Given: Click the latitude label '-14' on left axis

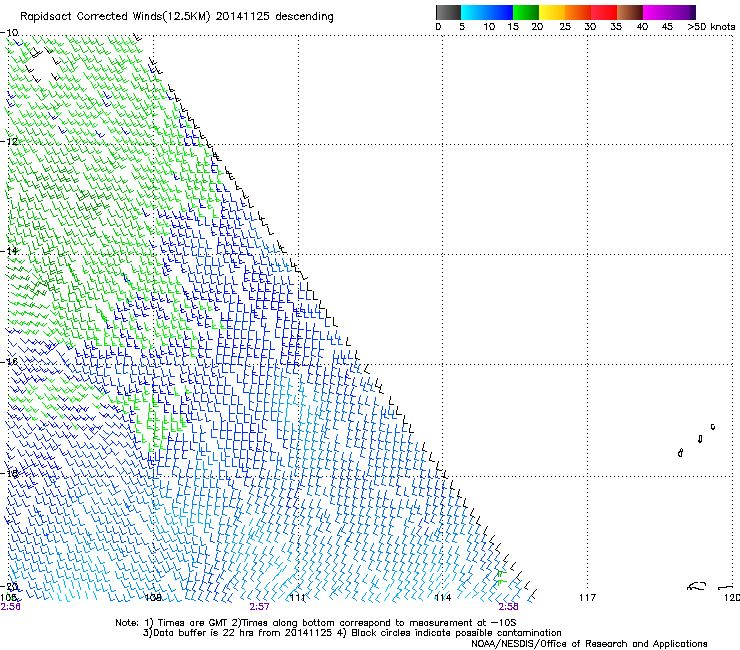Looking at the screenshot, I should pos(9,251).
